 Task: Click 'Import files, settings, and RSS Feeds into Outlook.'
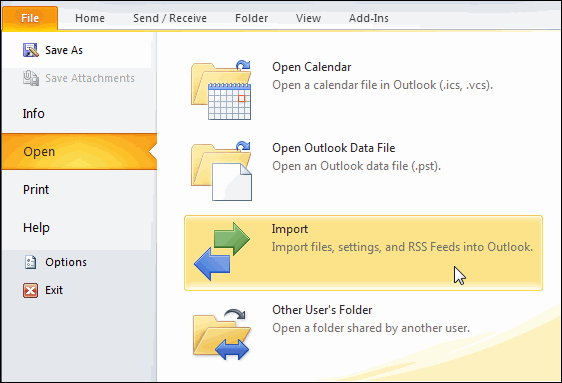click(x=402, y=247)
